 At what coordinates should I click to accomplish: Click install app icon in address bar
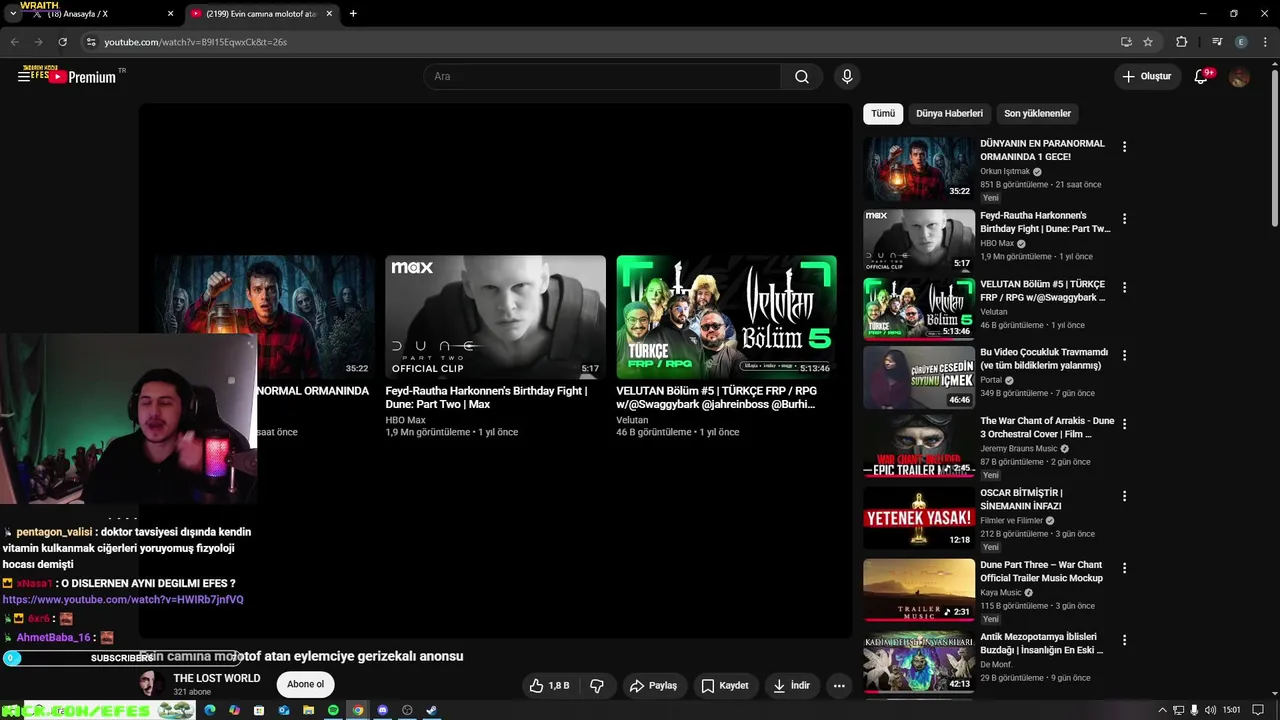click(x=1126, y=42)
